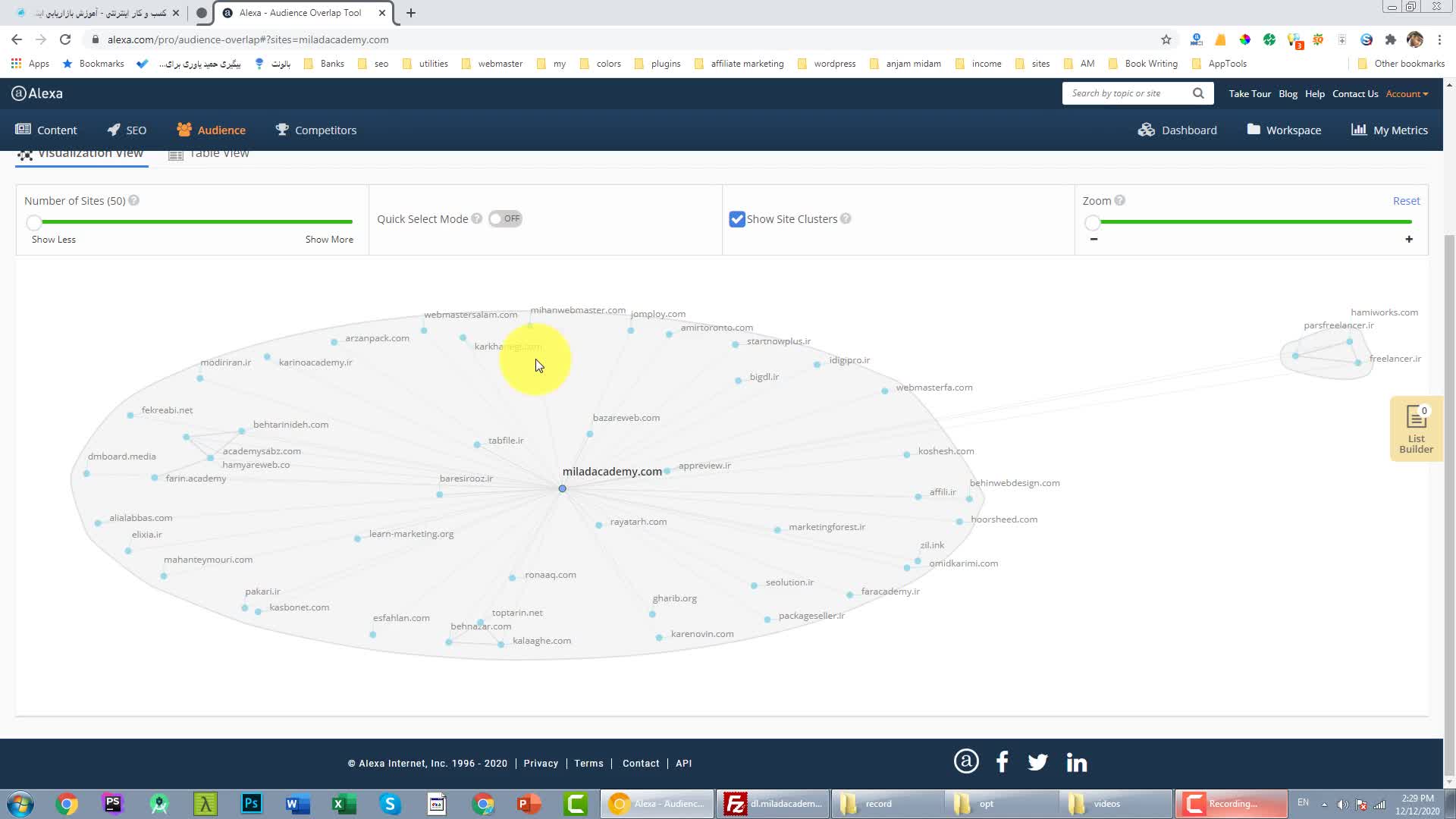The height and width of the screenshot is (819, 1456).
Task: Click the Take Tour link
Action: coord(1250,94)
